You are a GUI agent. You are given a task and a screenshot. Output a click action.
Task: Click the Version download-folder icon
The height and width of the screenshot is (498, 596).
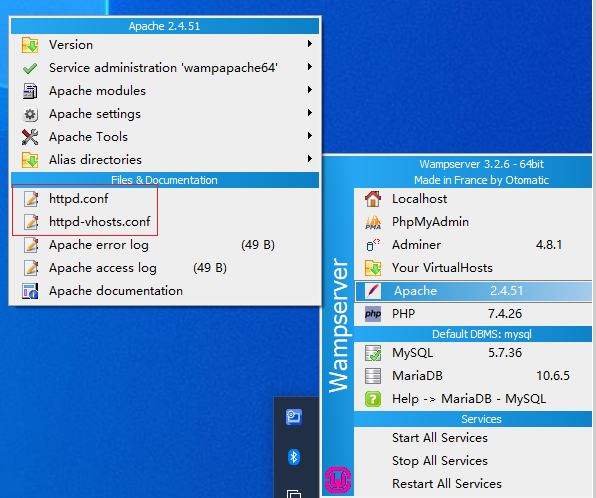(30, 45)
